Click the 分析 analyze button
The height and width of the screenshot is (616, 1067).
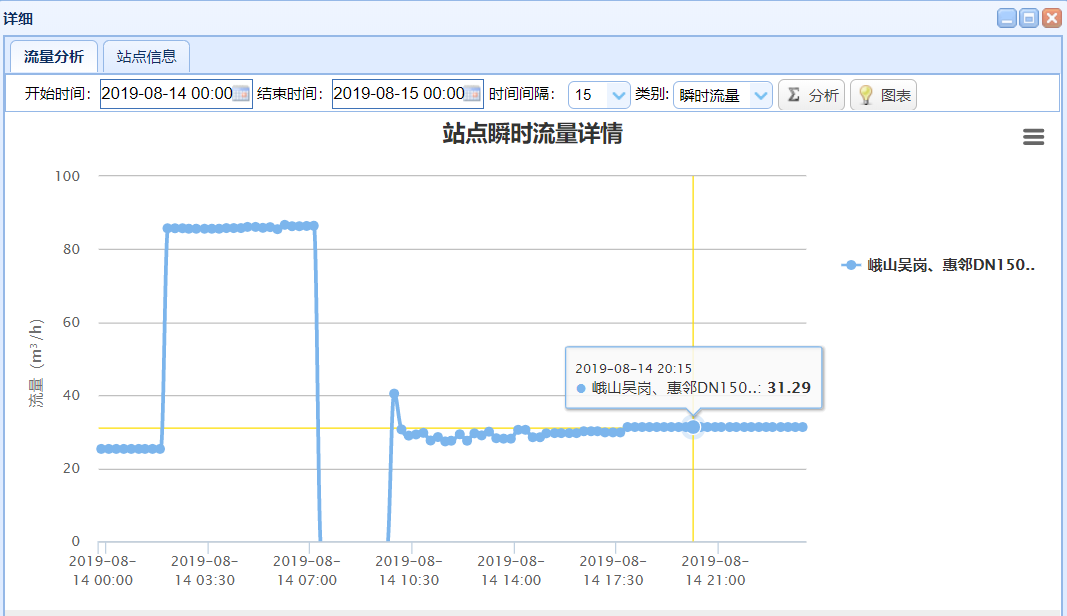811,95
